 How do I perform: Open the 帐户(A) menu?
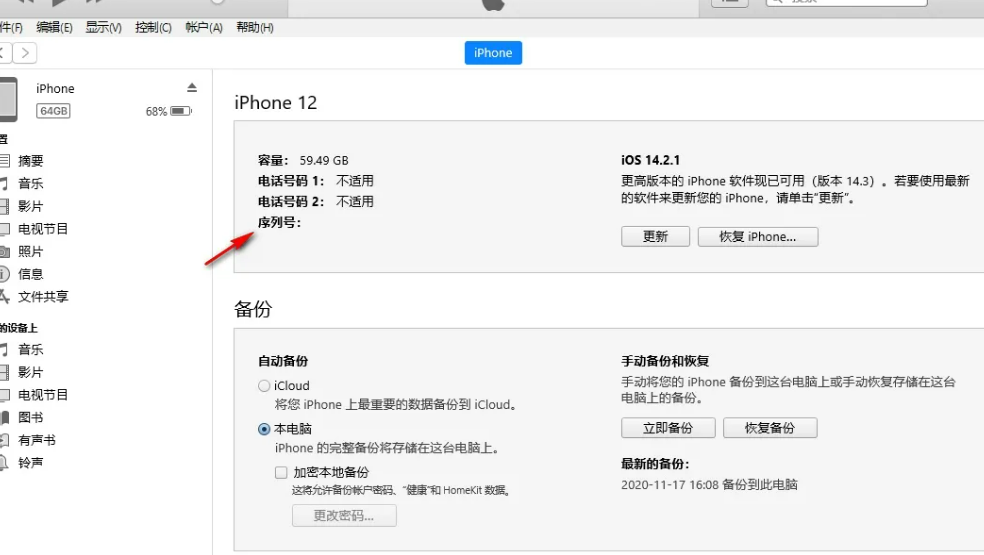point(204,27)
